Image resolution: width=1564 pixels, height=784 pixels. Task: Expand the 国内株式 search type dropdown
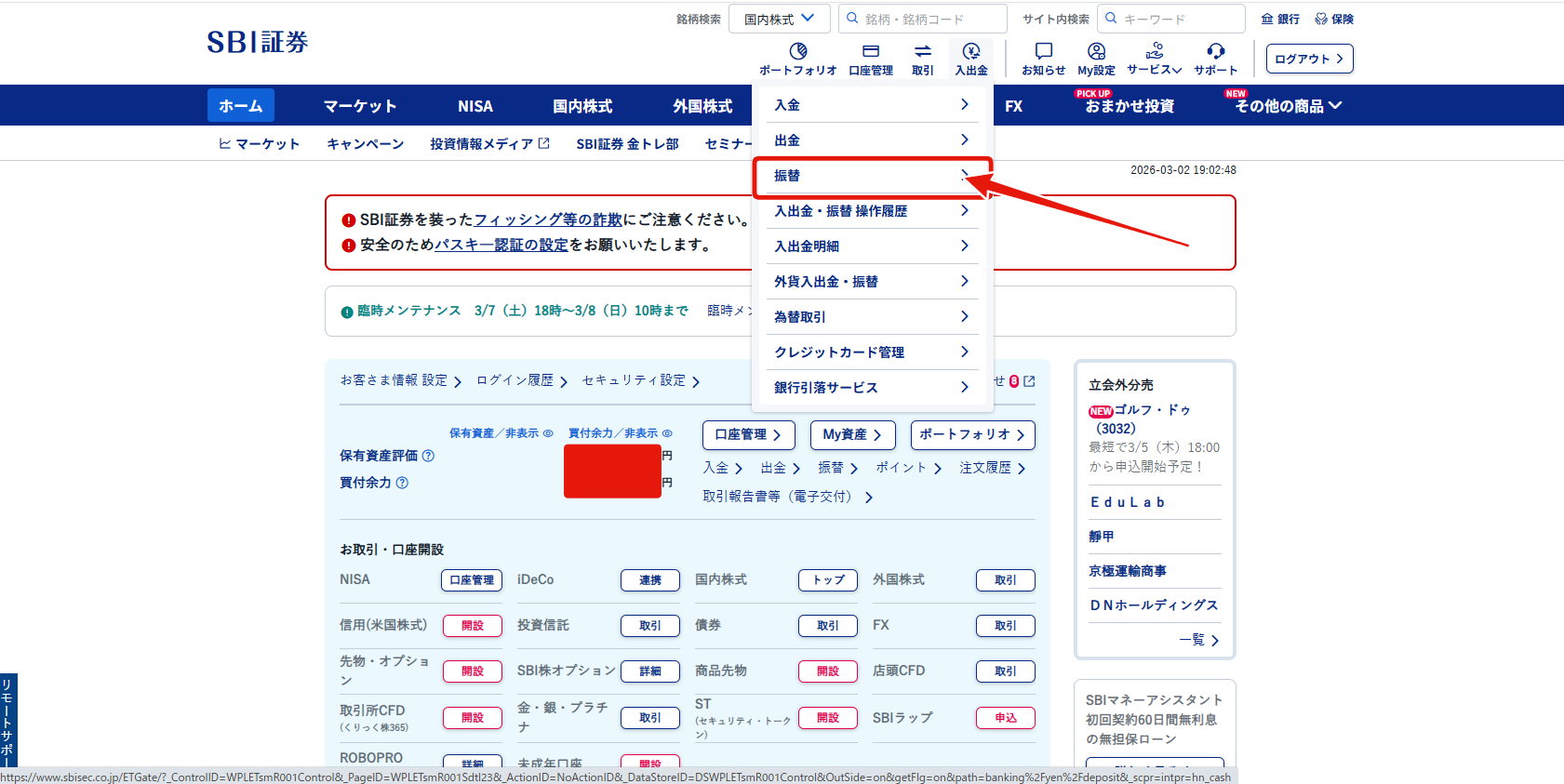click(780, 19)
